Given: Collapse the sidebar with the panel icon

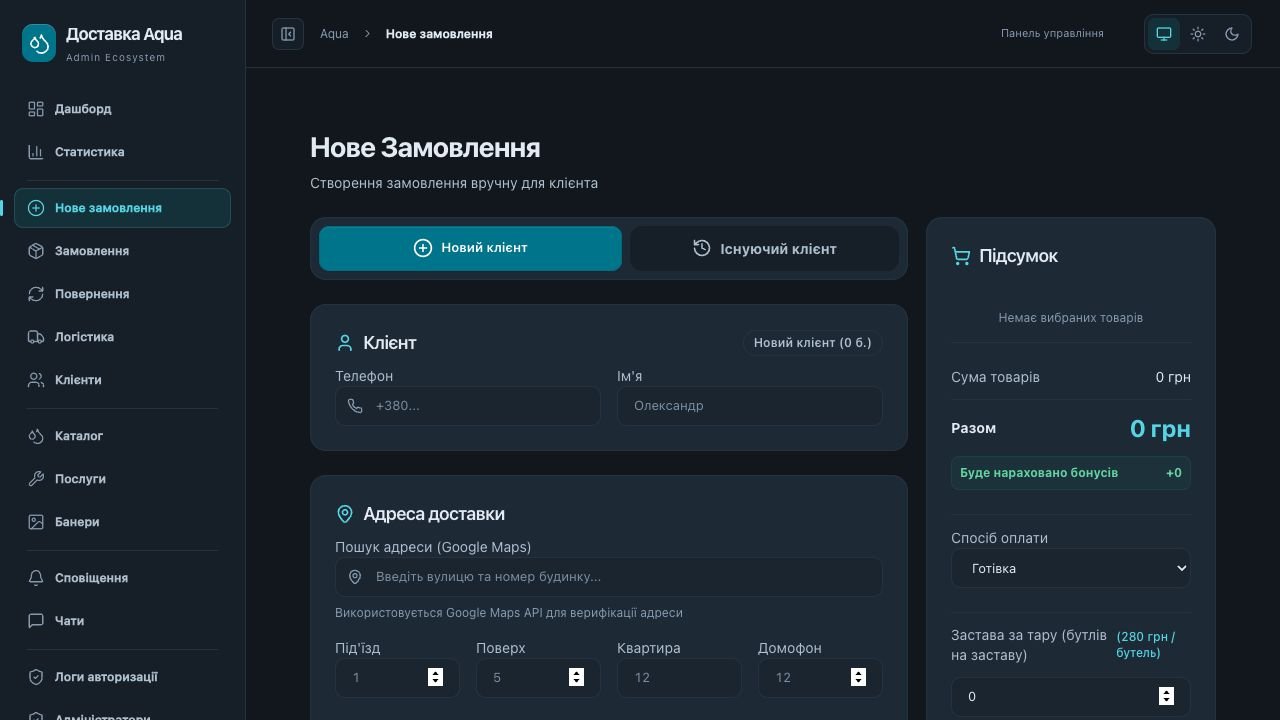Looking at the screenshot, I should tap(288, 34).
